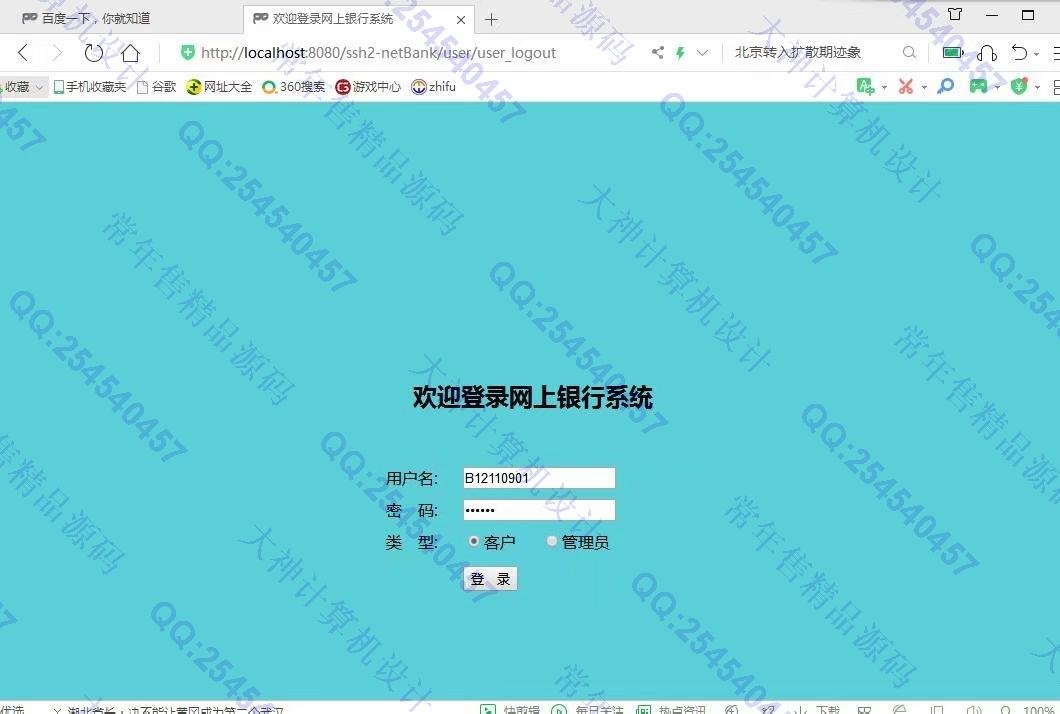The height and width of the screenshot is (714, 1060).
Task: Open the 游戏中心 bookmark
Action: tap(368, 87)
